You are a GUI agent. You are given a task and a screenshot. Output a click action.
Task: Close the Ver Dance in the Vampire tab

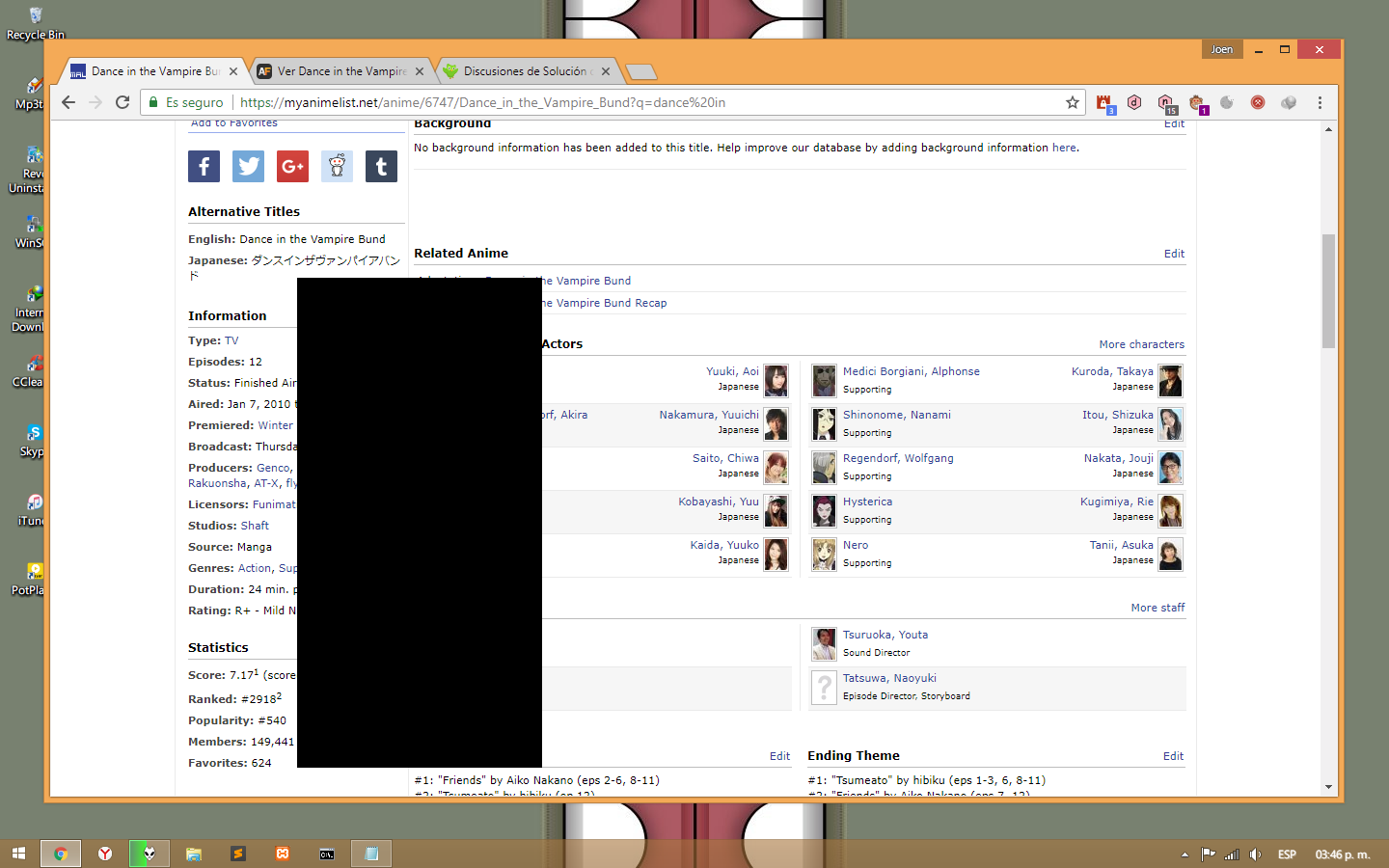point(420,71)
